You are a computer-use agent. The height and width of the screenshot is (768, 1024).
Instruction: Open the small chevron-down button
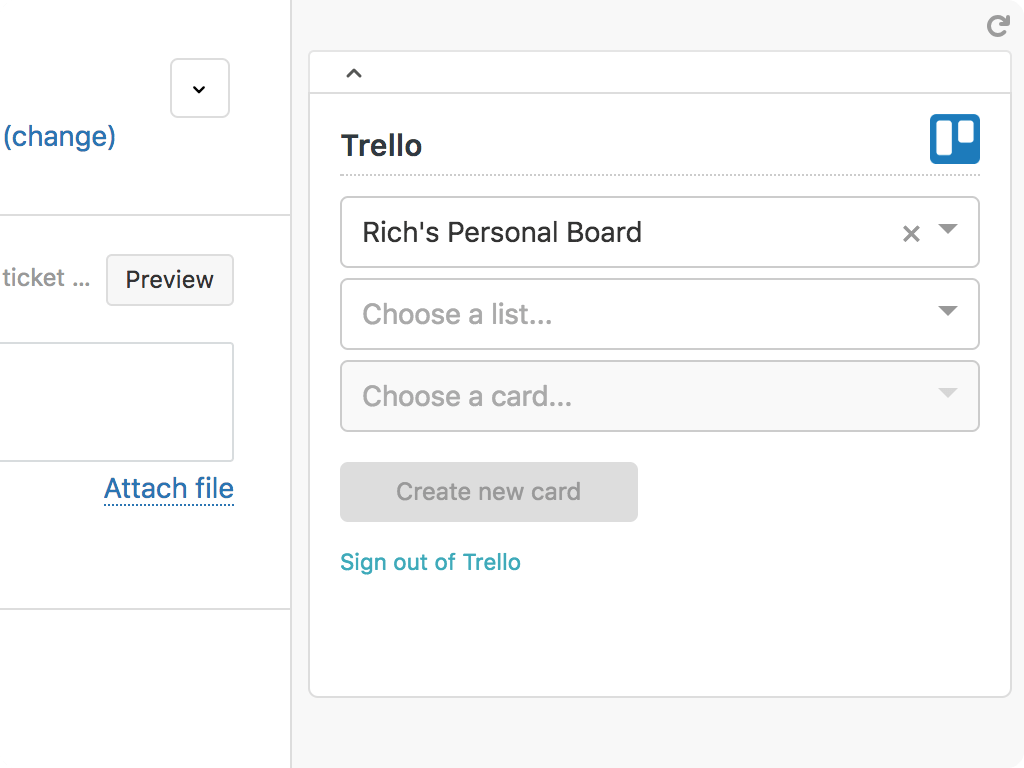[x=200, y=88]
